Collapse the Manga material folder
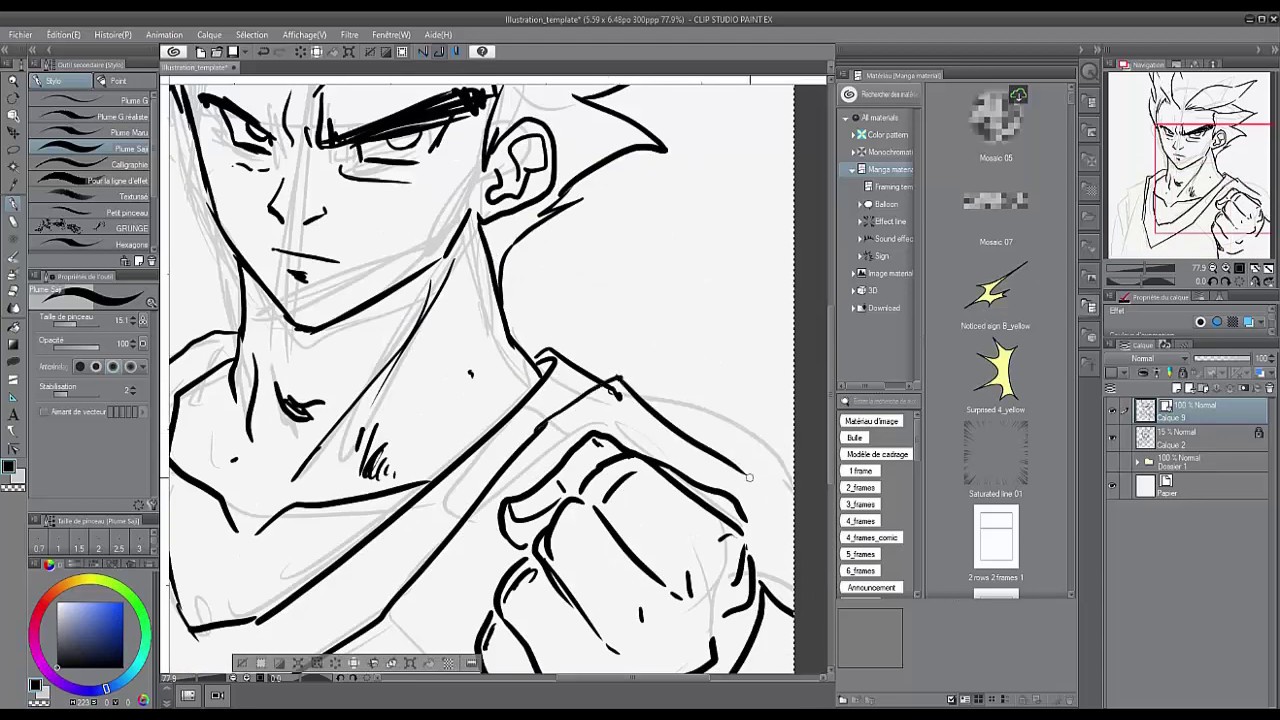Image resolution: width=1280 pixels, height=720 pixels. [853, 169]
